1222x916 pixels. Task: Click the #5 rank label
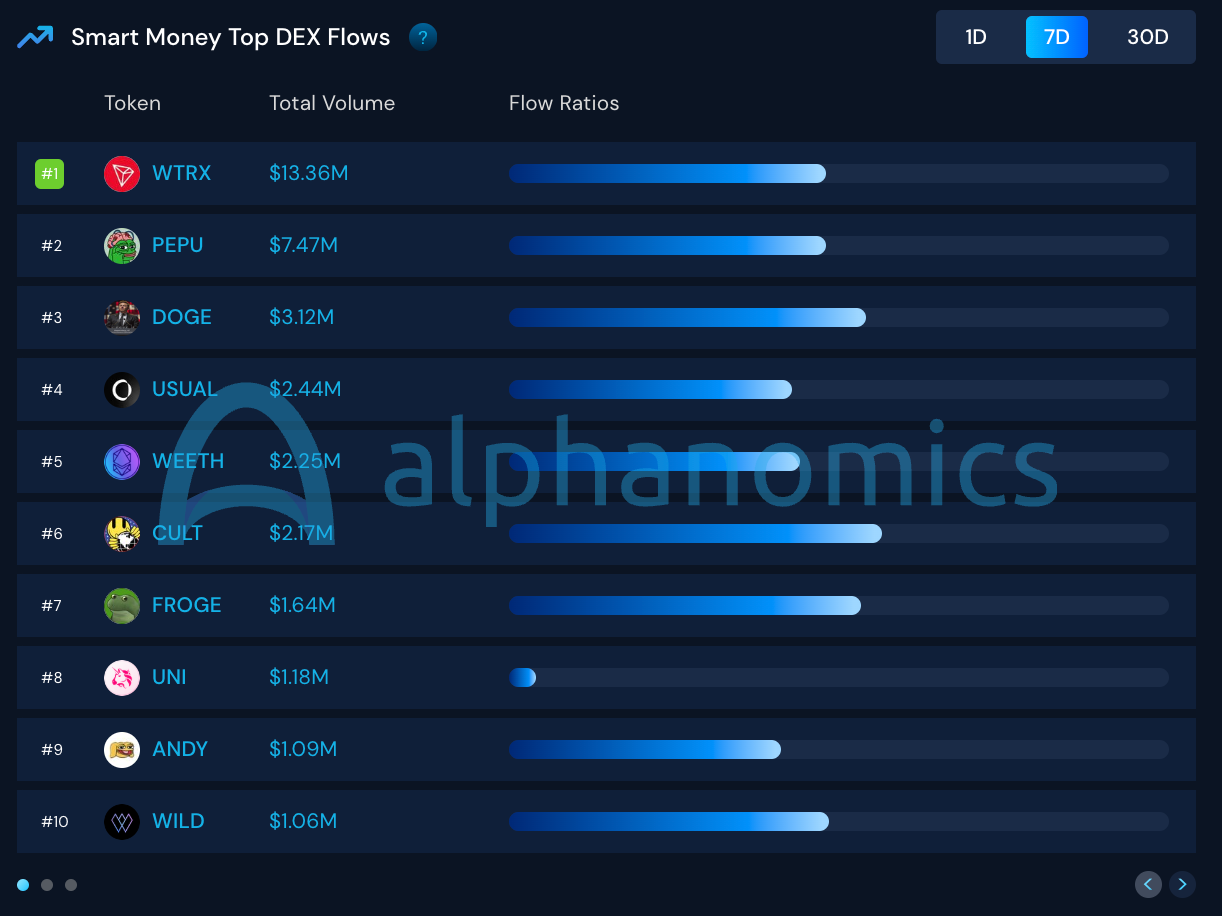(52, 462)
